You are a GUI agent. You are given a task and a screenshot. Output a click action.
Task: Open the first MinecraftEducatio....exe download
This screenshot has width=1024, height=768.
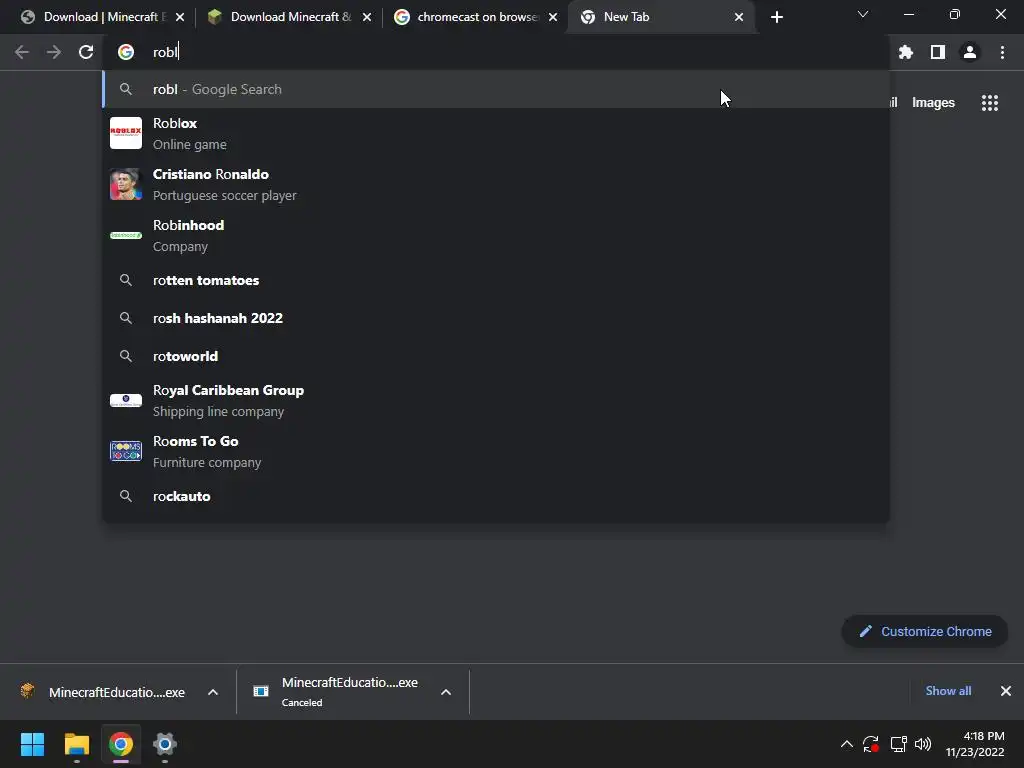pyautogui.click(x=104, y=692)
